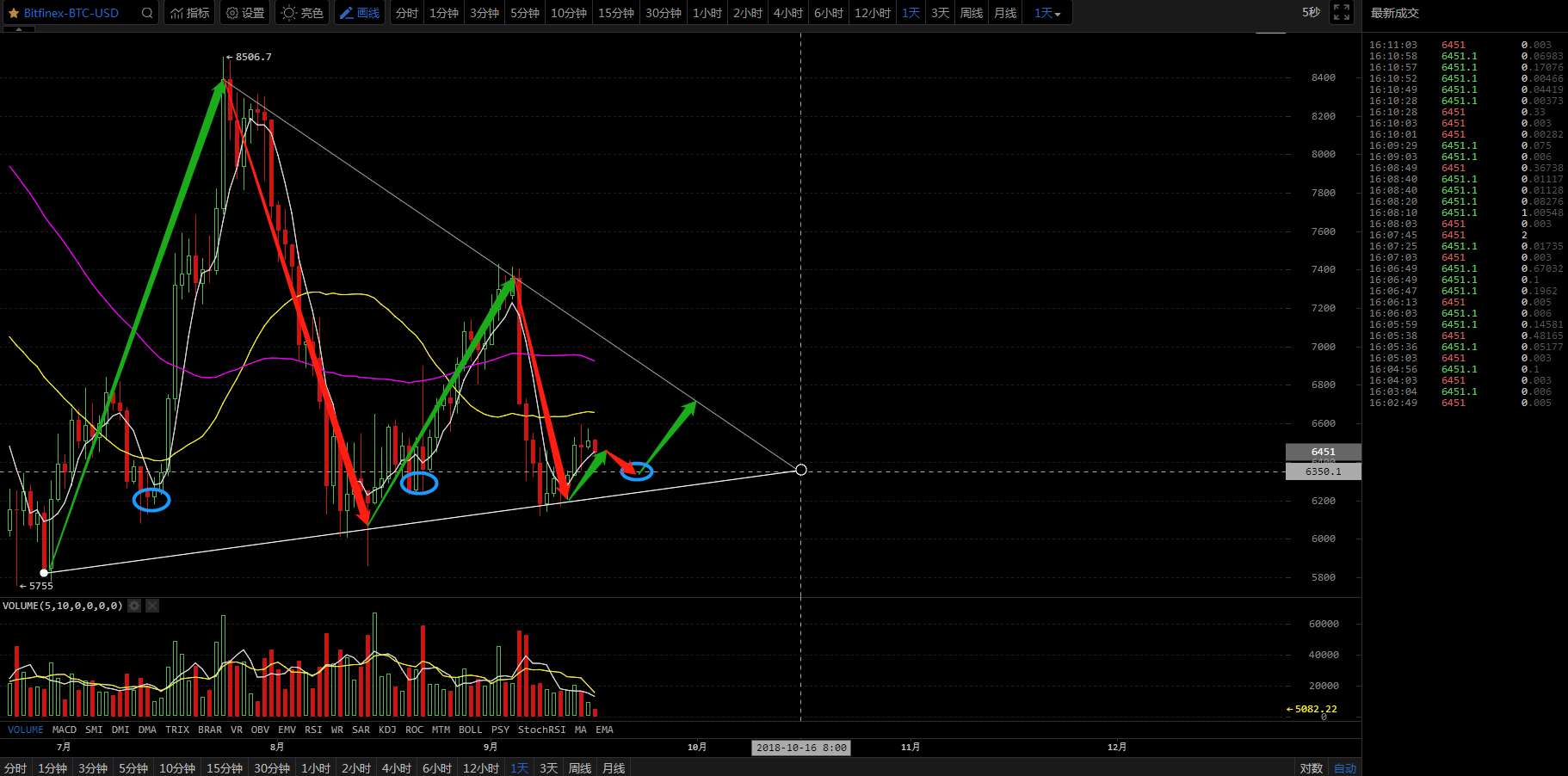Screen dimensions: 1568x776
Task: Switch the chart to 亮色 light theme
Action: [303, 13]
